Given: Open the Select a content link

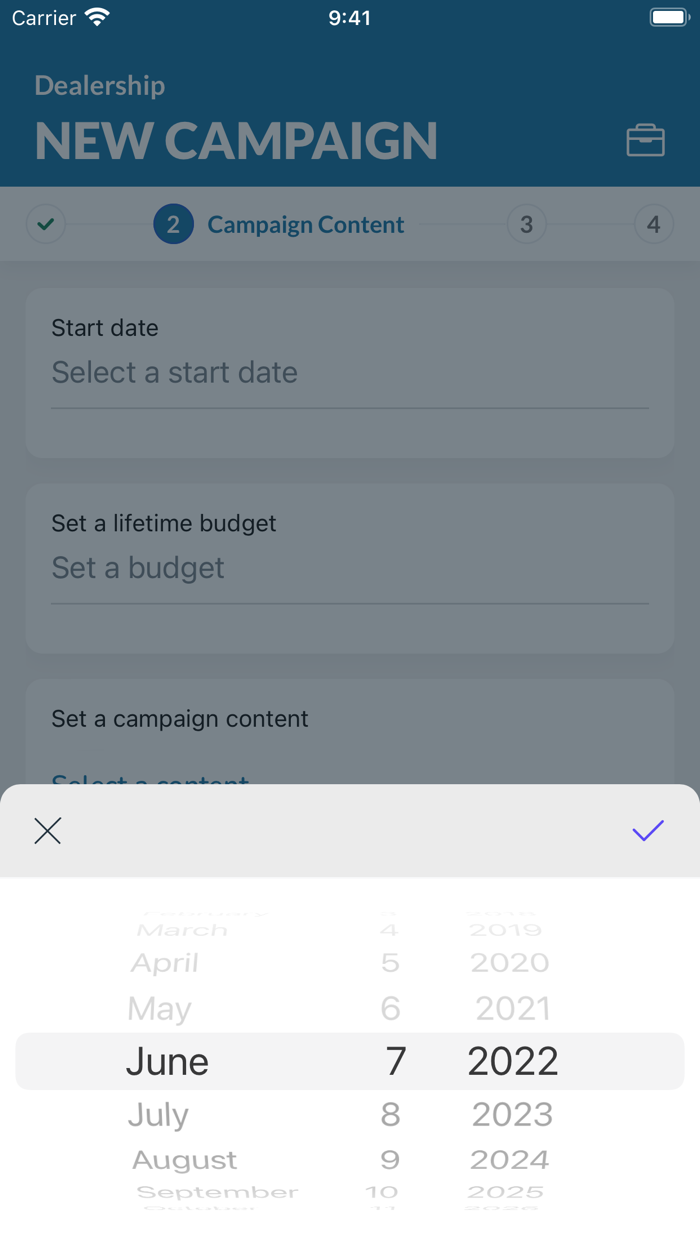Looking at the screenshot, I should tap(150, 779).
